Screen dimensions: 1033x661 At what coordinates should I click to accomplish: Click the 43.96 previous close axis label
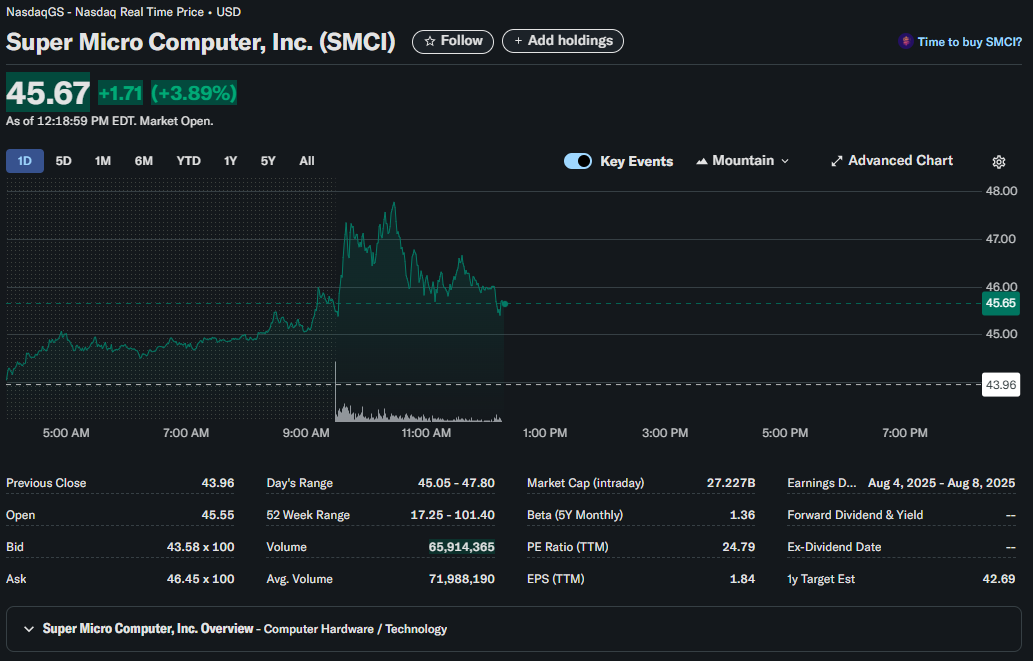(x=1001, y=385)
